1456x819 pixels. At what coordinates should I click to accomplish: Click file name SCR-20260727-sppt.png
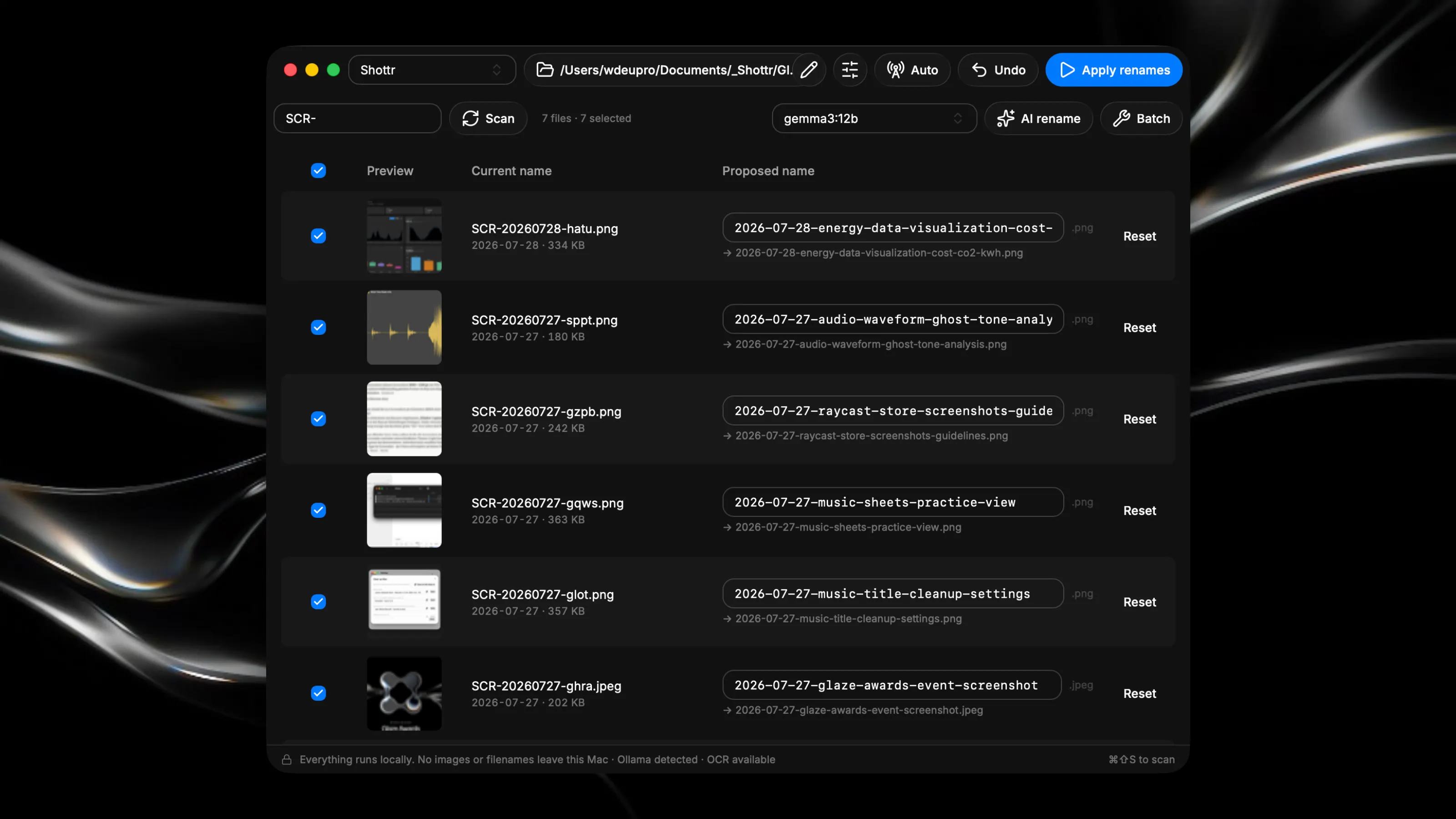[545, 320]
